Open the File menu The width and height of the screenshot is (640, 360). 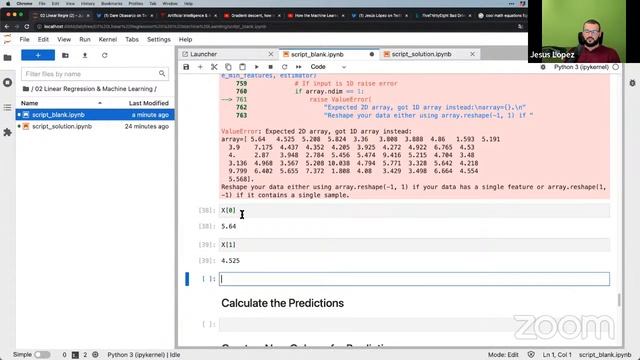[x=24, y=40]
